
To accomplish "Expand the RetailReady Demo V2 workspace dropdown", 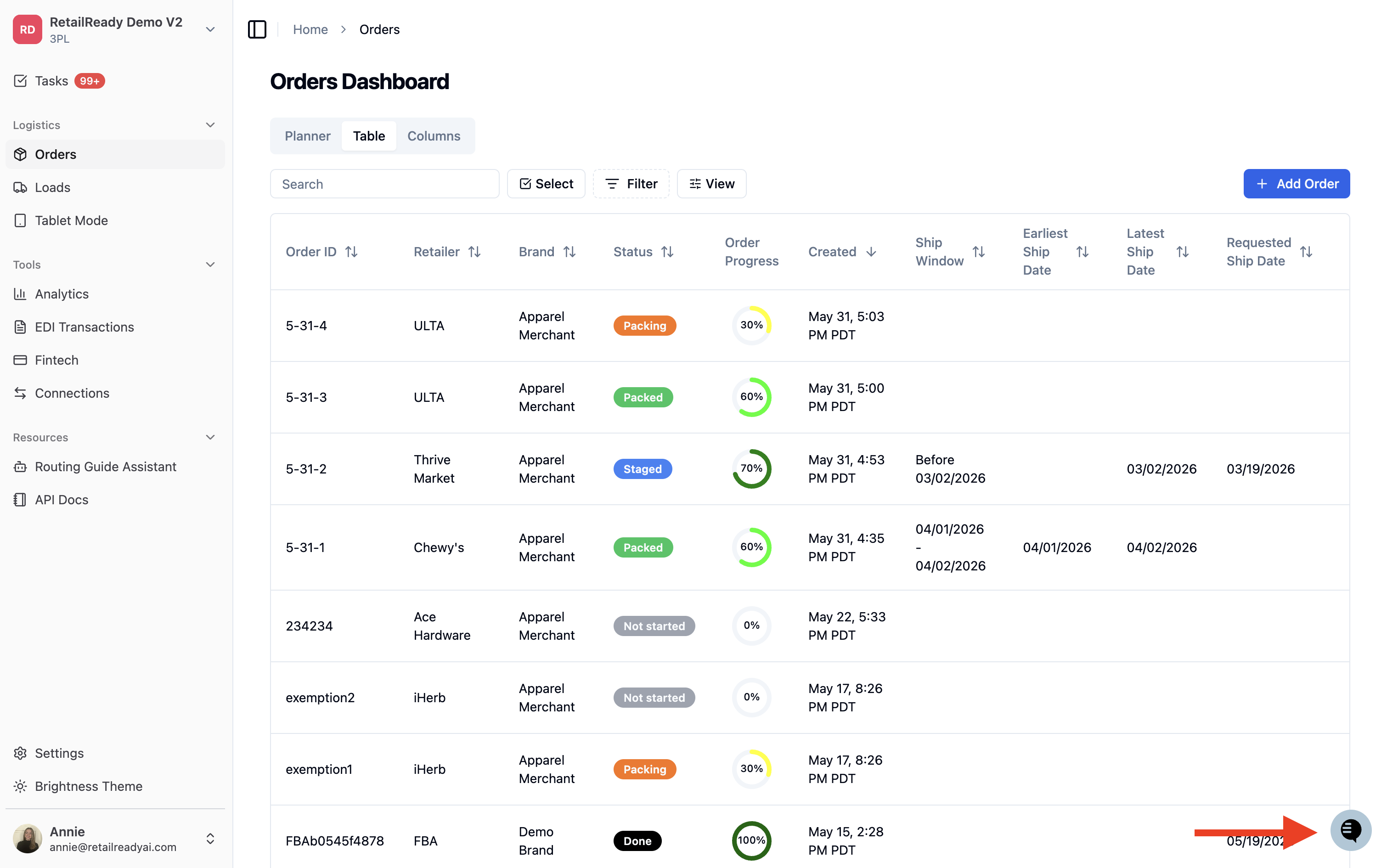I will 210,29.
